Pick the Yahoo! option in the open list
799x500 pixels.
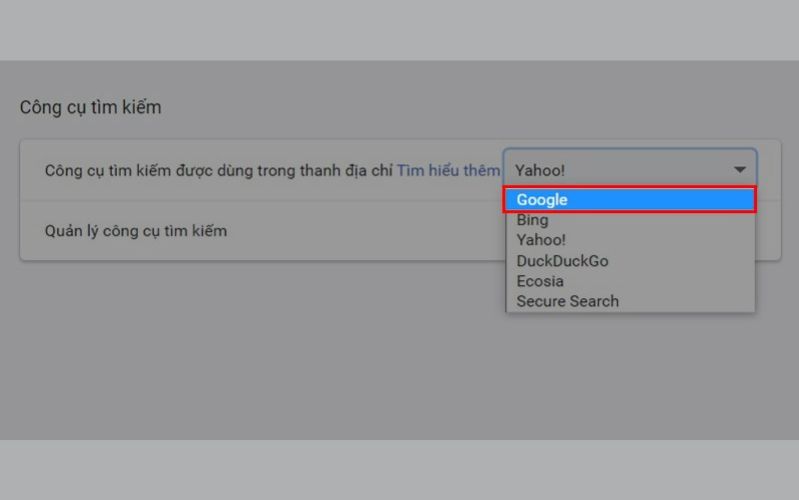pyautogui.click(x=630, y=240)
